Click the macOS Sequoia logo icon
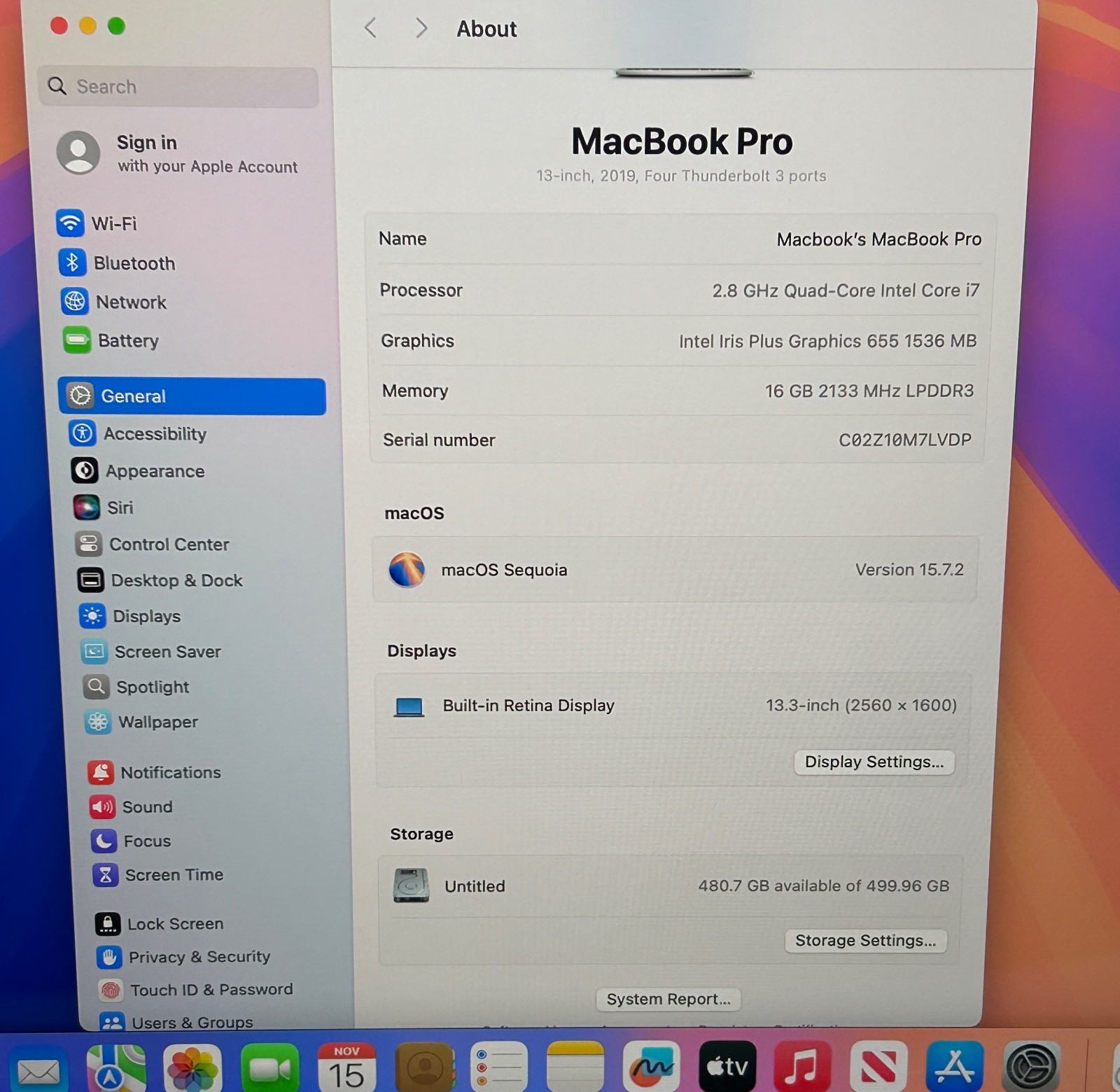 tap(407, 569)
